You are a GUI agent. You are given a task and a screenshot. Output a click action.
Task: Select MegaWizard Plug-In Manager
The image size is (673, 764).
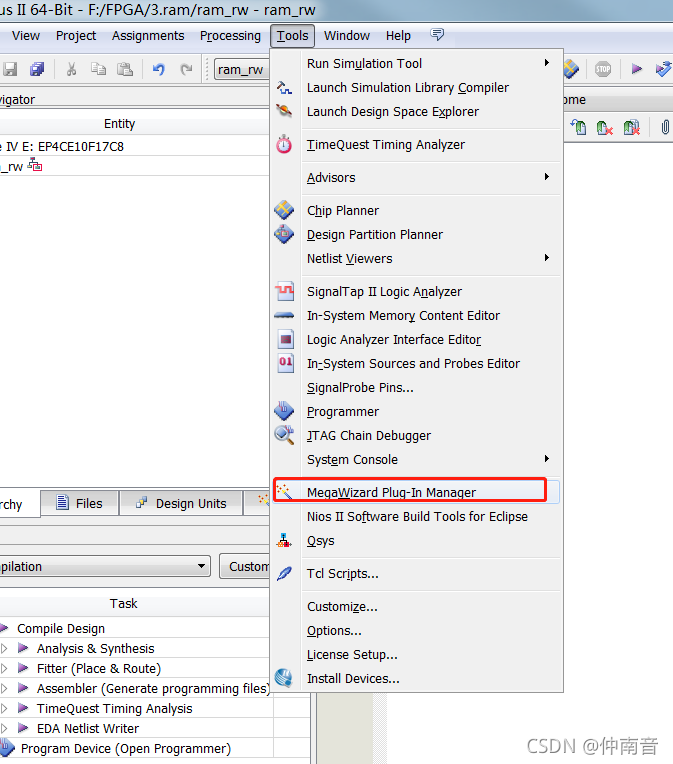click(x=416, y=492)
